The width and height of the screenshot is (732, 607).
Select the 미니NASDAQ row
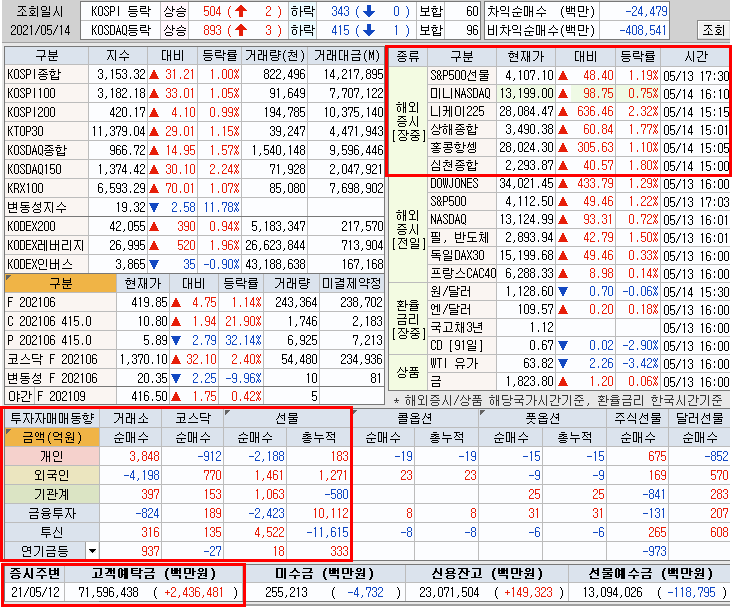[578, 94]
